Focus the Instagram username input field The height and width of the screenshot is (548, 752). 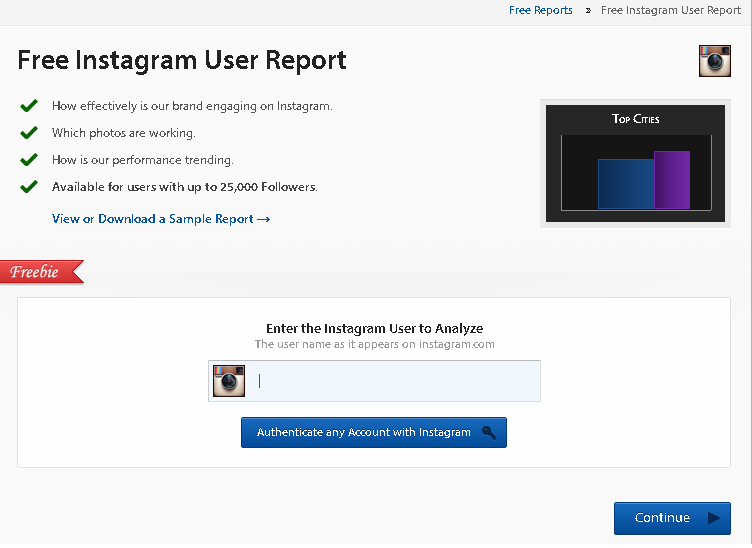(x=374, y=381)
